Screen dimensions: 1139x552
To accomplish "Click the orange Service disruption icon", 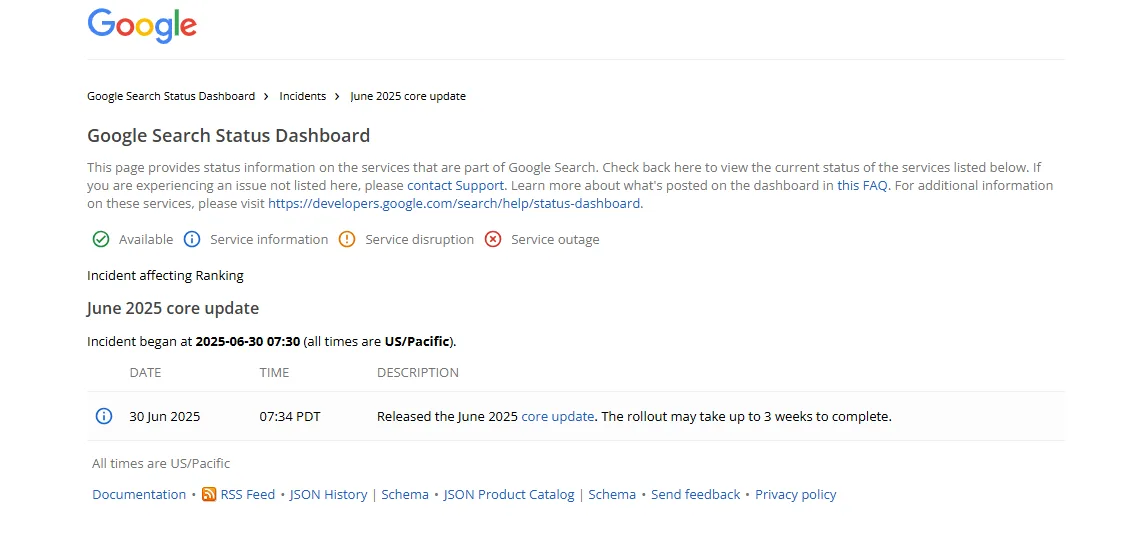I will (347, 239).
